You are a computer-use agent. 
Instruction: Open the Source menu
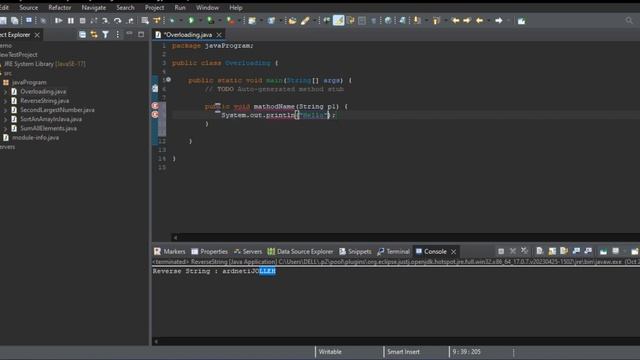coord(28,7)
